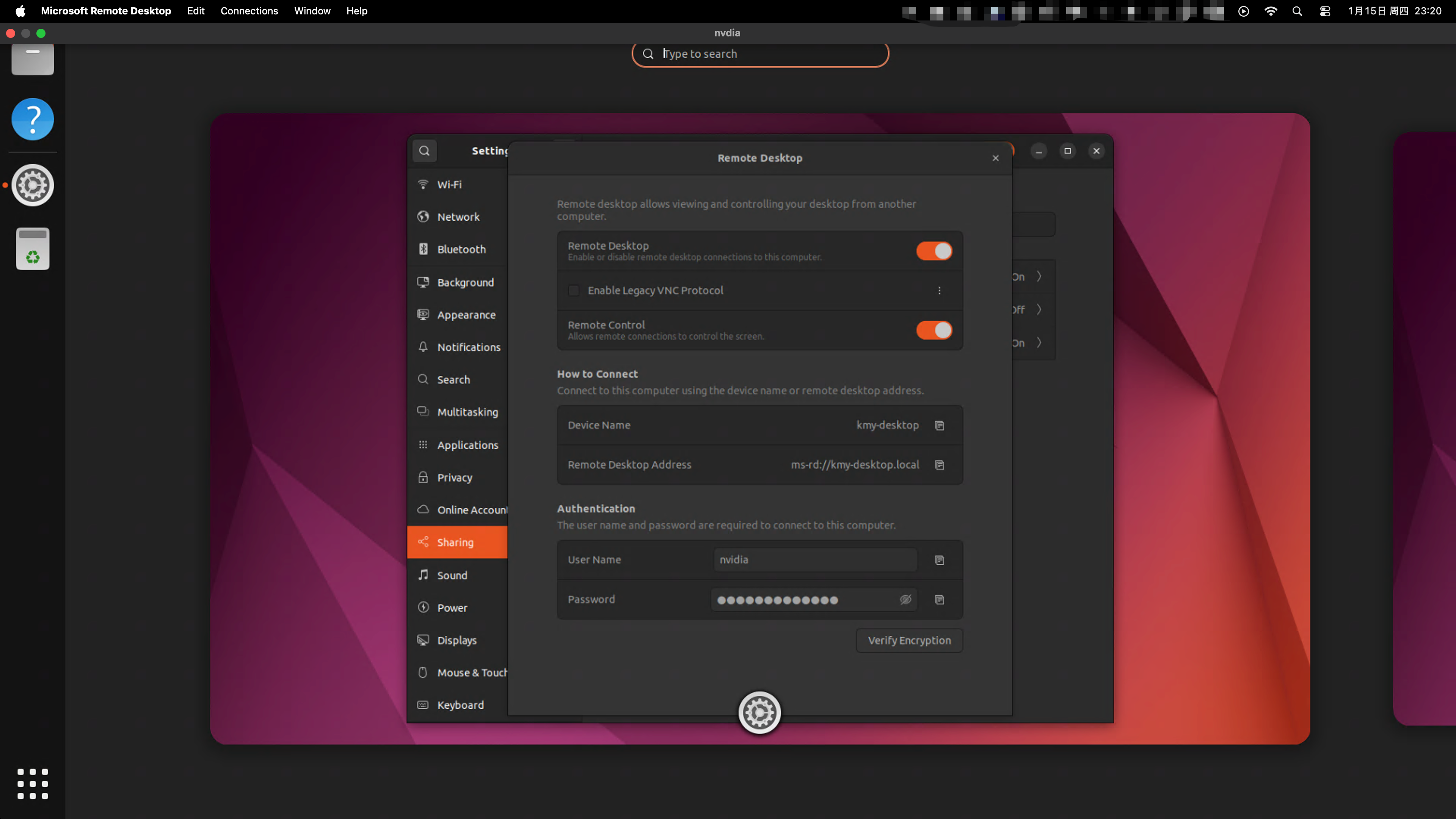Go to Applications settings
1456x819 pixels.
pos(457,445)
